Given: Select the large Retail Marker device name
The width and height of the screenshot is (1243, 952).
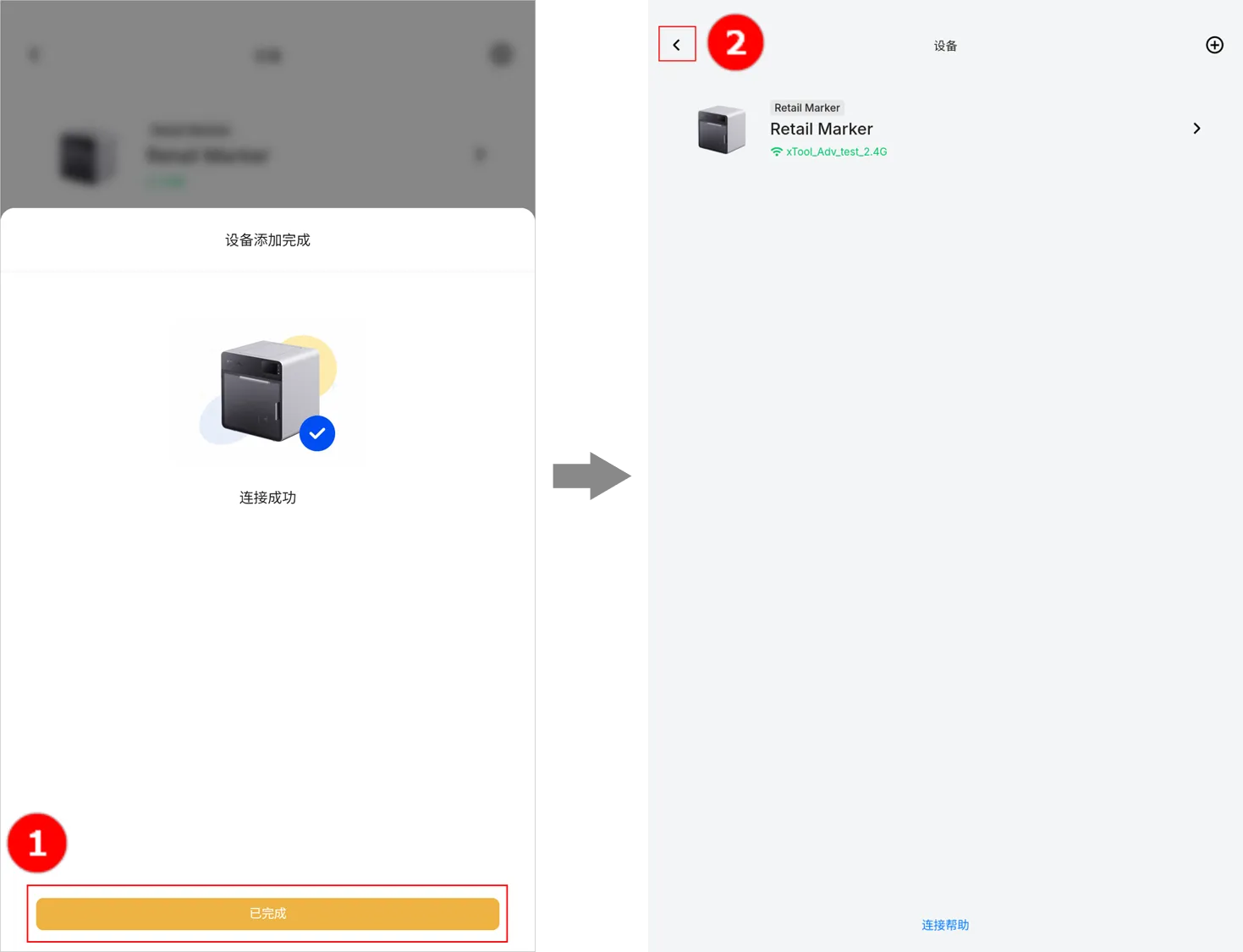Looking at the screenshot, I should click(821, 129).
